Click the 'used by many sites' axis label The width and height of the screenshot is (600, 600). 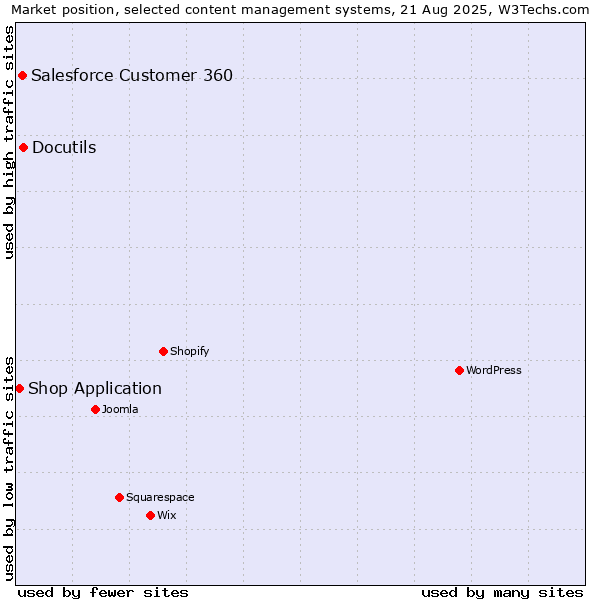pyautogui.click(x=502, y=593)
